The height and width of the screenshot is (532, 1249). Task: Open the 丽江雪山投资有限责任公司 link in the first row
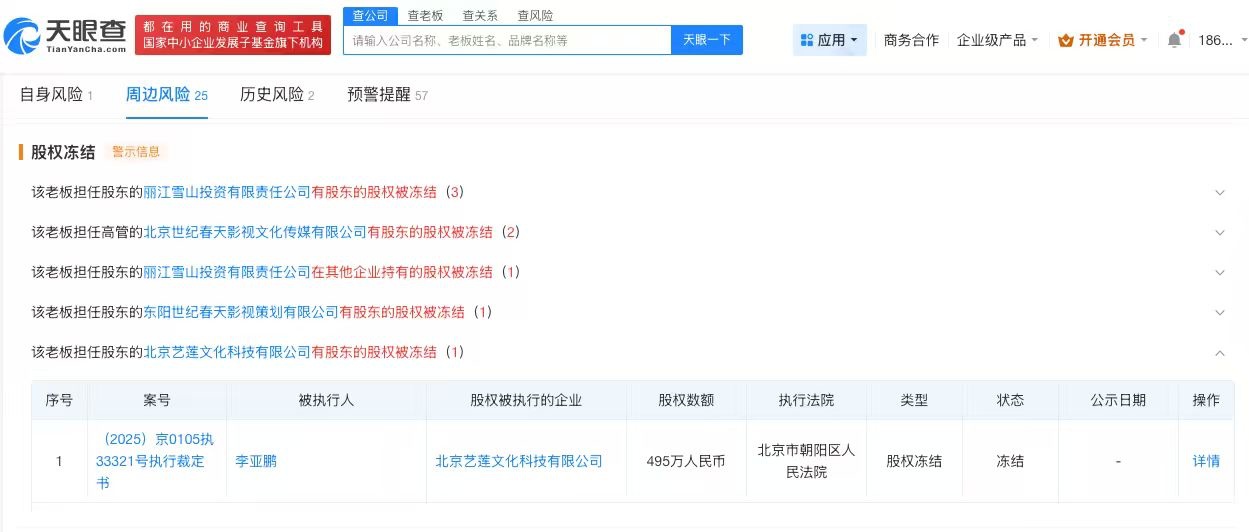(x=227, y=192)
